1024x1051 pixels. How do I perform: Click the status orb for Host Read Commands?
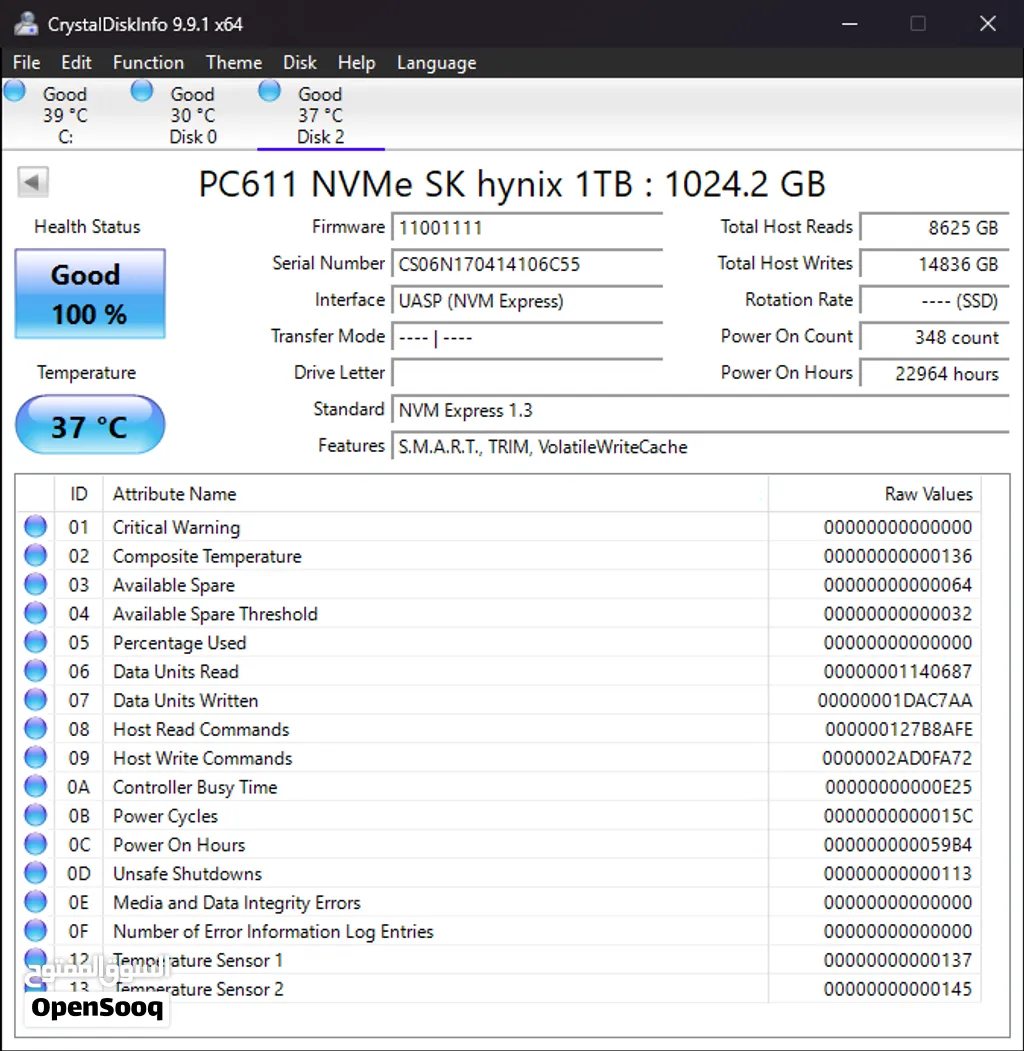tap(36, 729)
